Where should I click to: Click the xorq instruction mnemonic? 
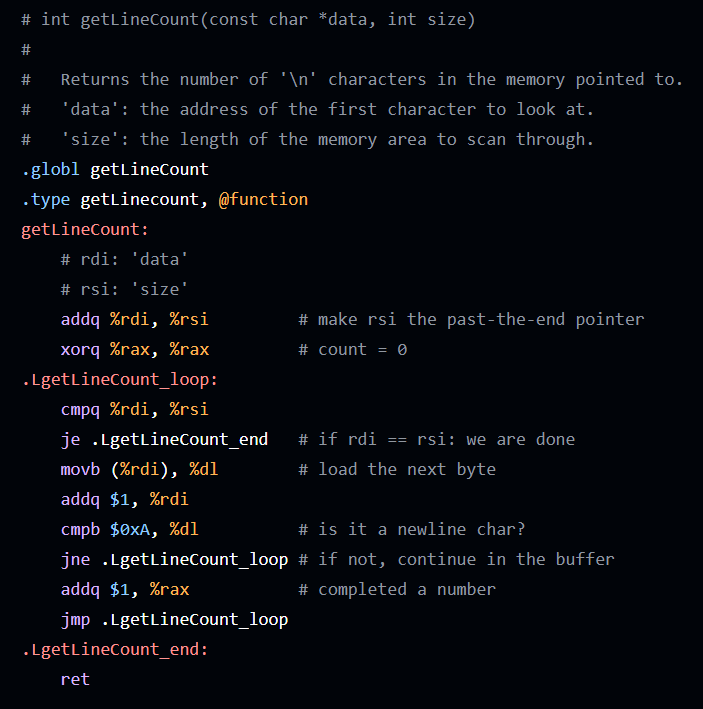[80, 349]
